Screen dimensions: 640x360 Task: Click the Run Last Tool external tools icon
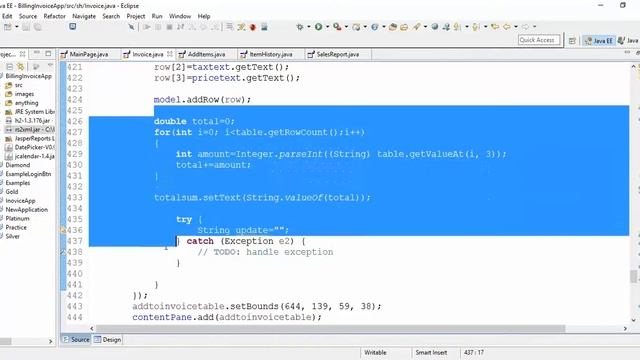pos(337,27)
